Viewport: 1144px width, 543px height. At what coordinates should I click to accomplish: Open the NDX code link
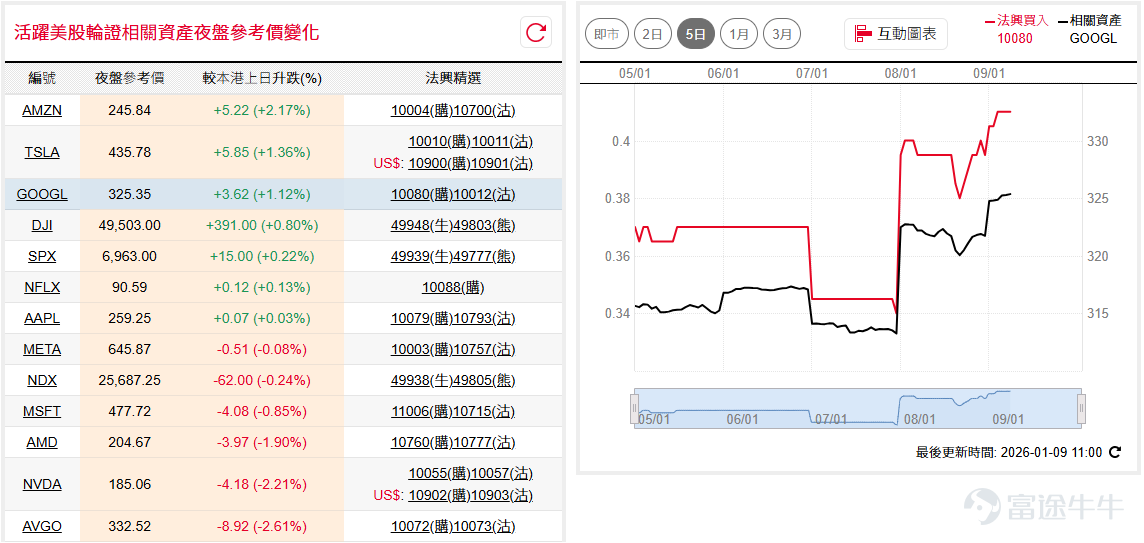[42, 380]
